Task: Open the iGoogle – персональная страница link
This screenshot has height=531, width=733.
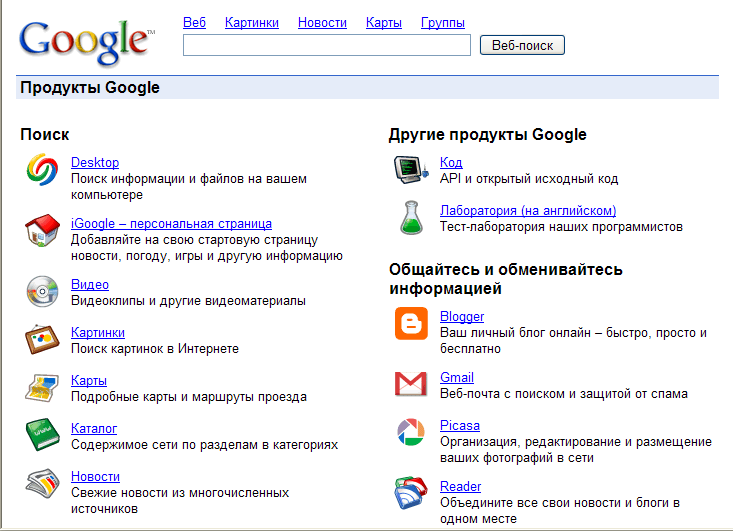Action: [171, 223]
